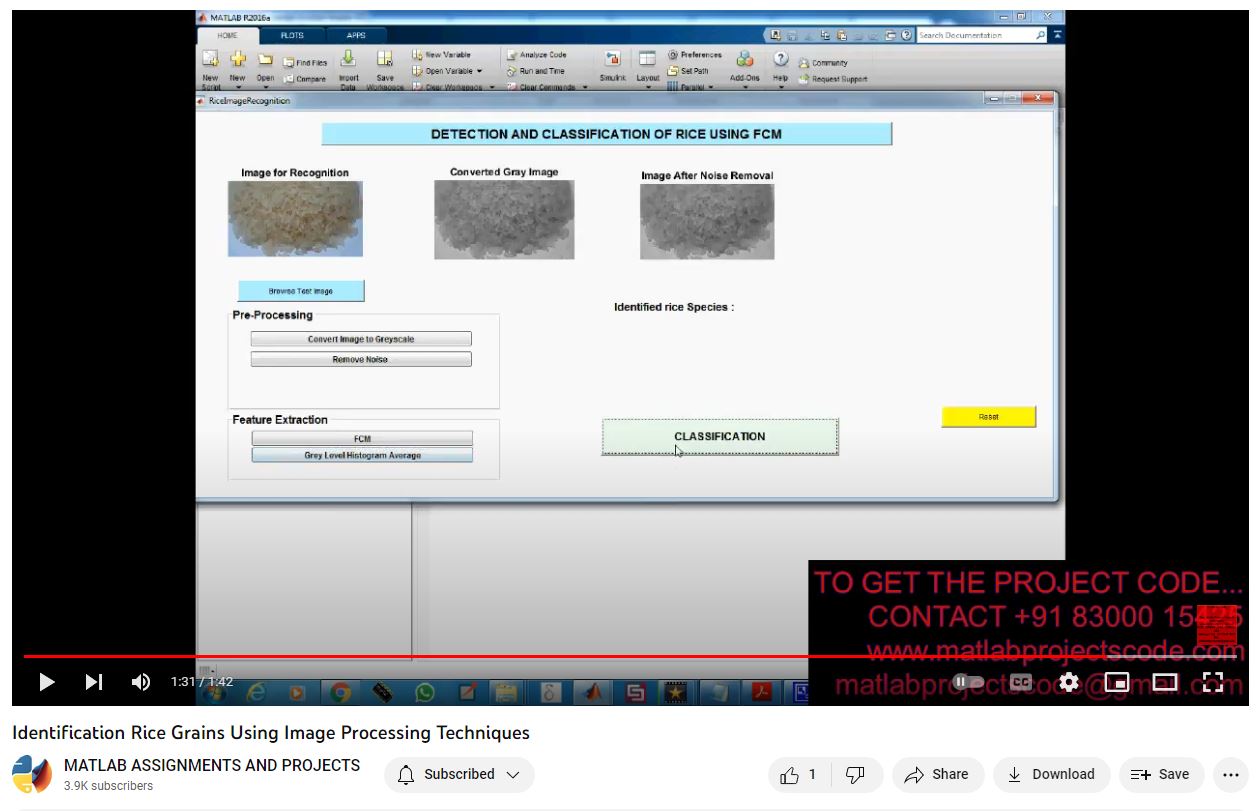Click the Request Support item

(833, 79)
